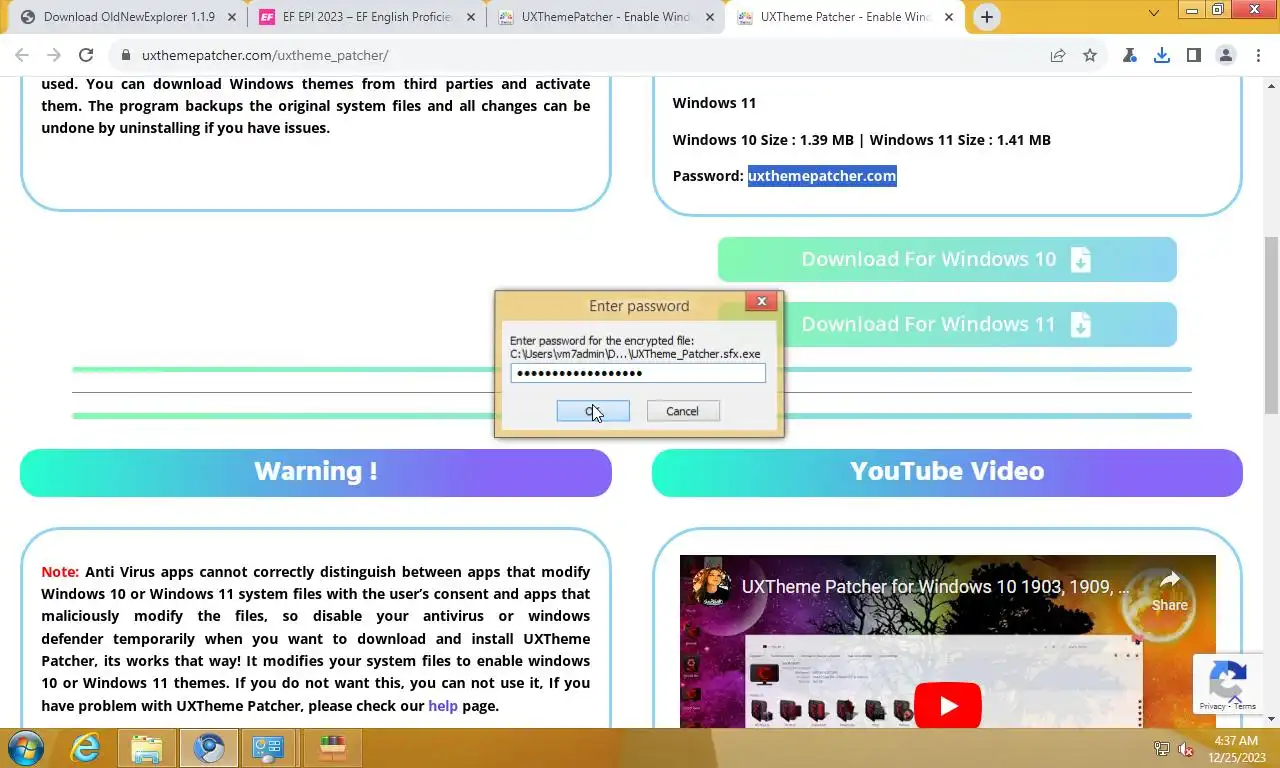This screenshot has width=1280, height=768.
Task: Close the active UXTheme Patcher tab
Action: click(949, 17)
